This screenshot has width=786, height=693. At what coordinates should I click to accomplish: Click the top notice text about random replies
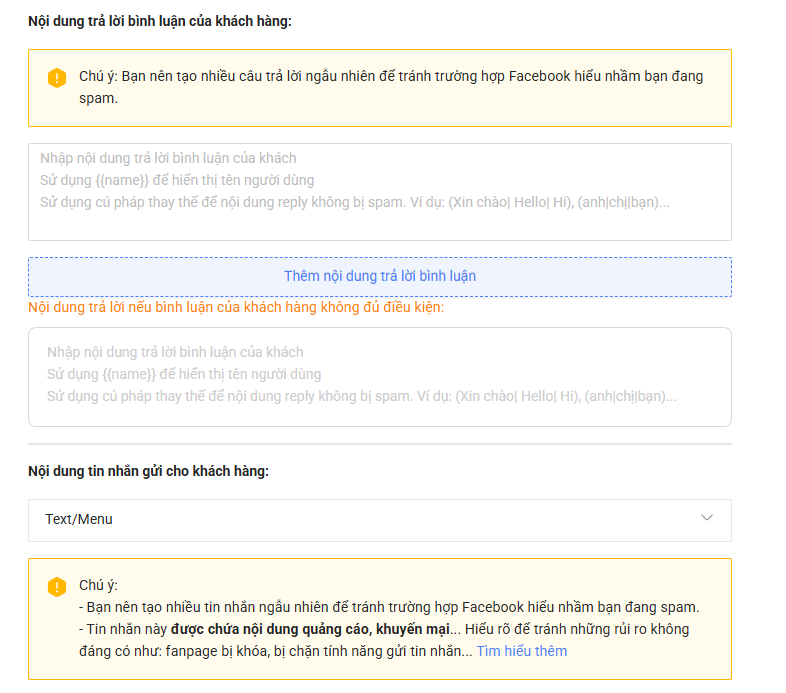point(390,77)
